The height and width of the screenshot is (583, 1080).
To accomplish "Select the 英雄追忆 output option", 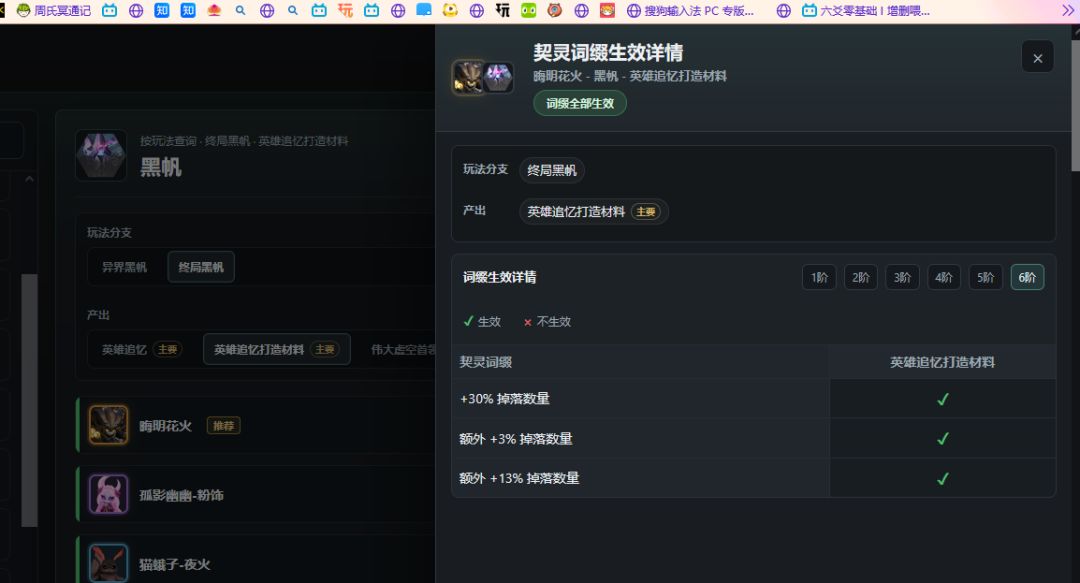I will (141, 349).
